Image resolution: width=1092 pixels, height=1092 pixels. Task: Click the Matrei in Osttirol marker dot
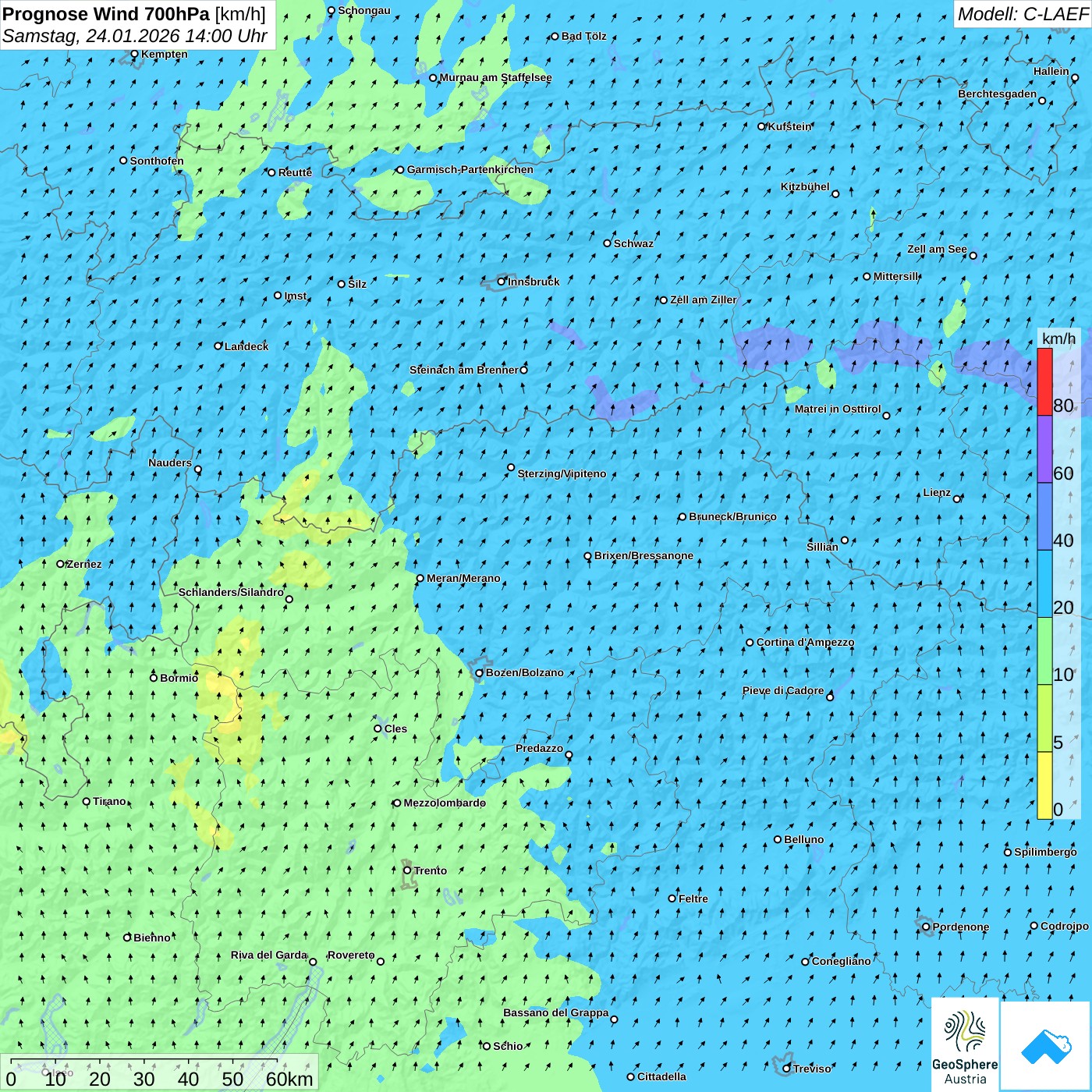click(886, 415)
